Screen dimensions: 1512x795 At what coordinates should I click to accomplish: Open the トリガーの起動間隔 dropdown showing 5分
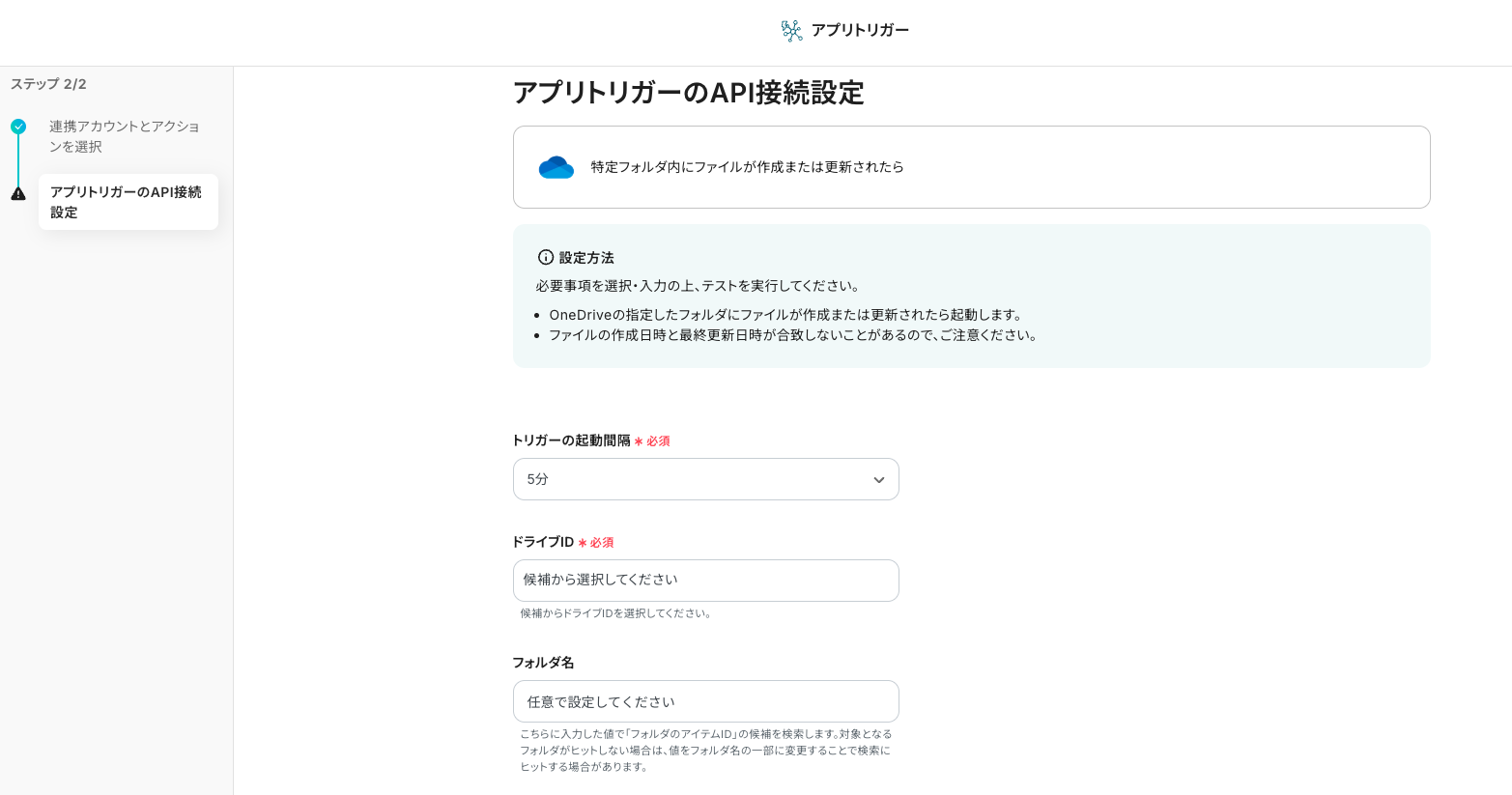click(705, 479)
